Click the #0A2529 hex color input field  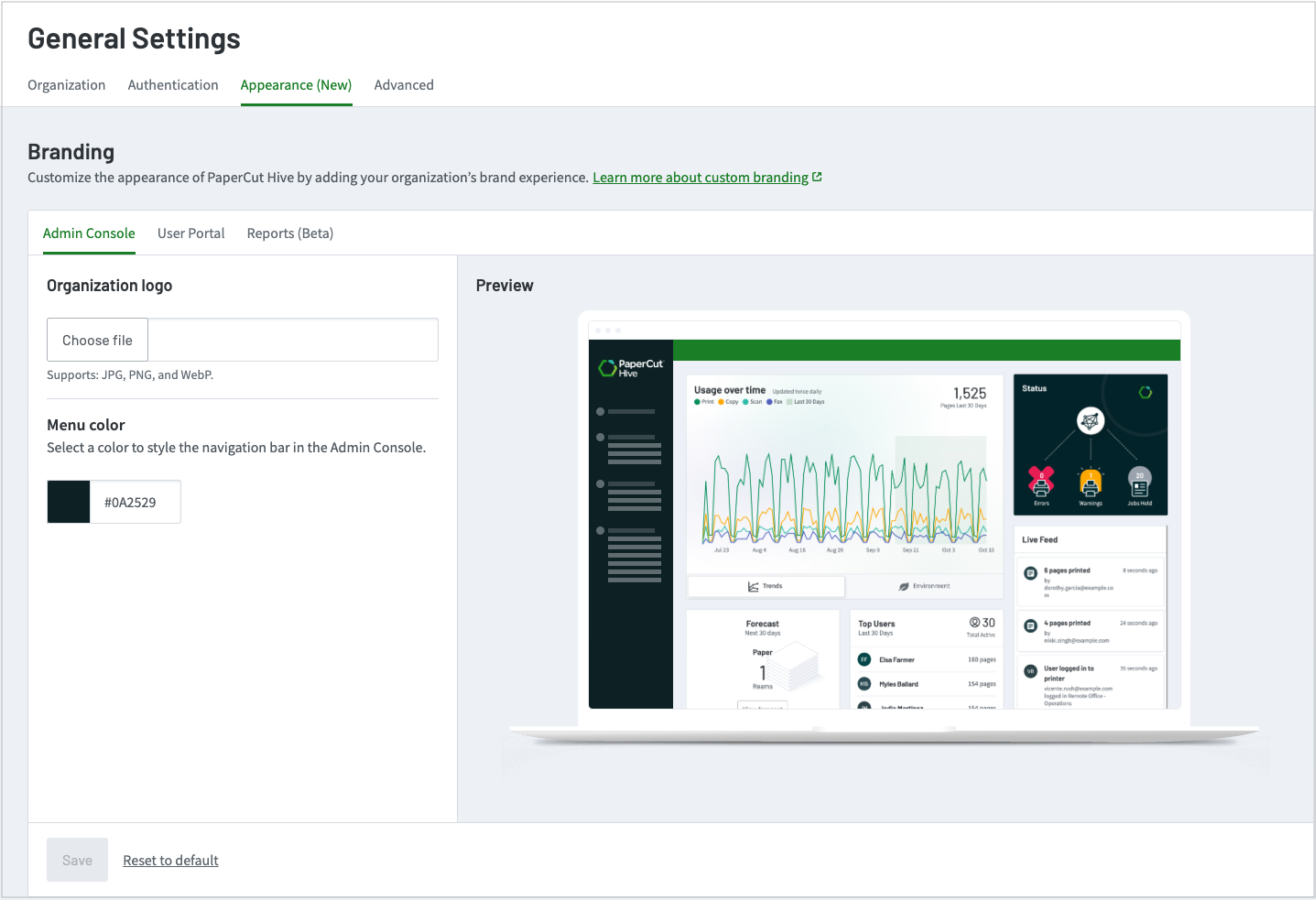tap(135, 502)
